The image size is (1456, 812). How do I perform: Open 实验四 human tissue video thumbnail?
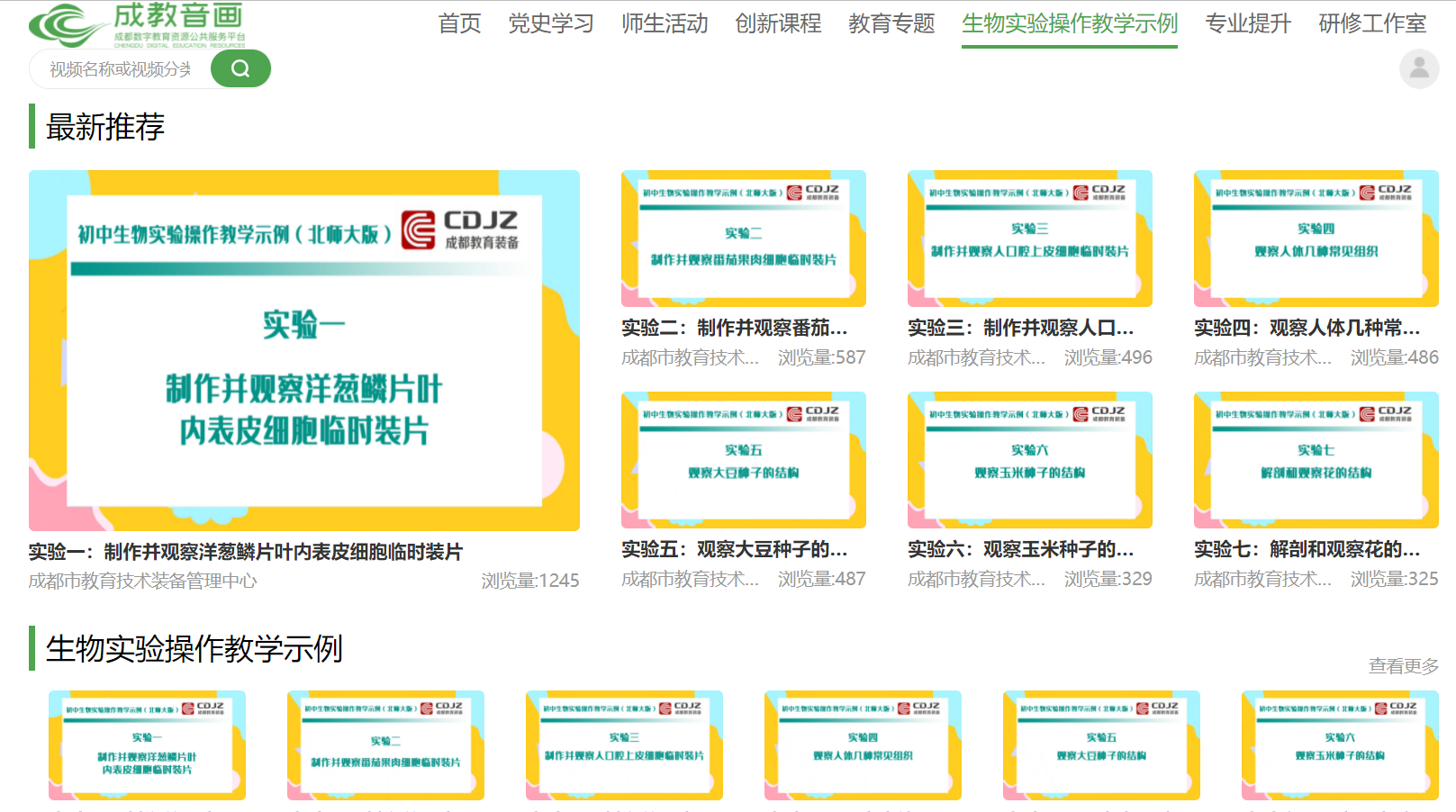[1316, 239]
